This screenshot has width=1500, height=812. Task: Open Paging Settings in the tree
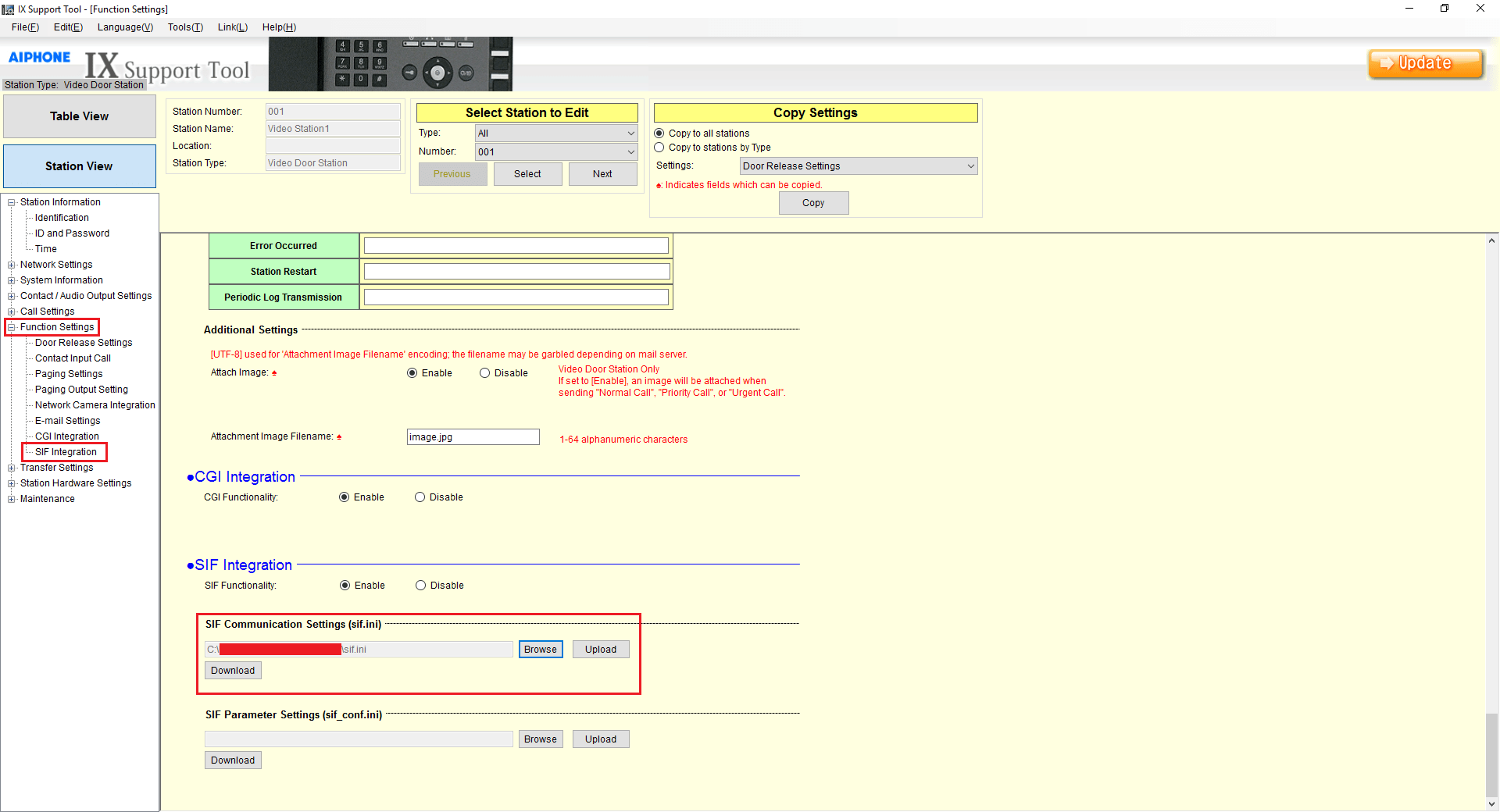pyautogui.click(x=69, y=374)
